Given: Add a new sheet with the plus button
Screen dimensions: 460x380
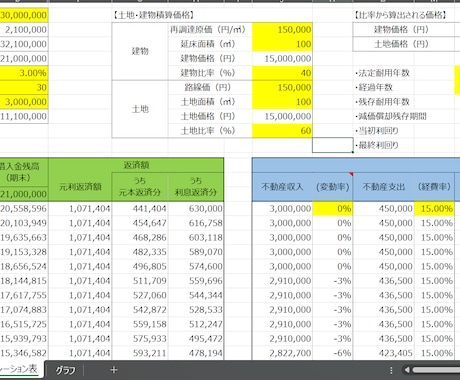Looking at the screenshot, I should tap(114, 370).
